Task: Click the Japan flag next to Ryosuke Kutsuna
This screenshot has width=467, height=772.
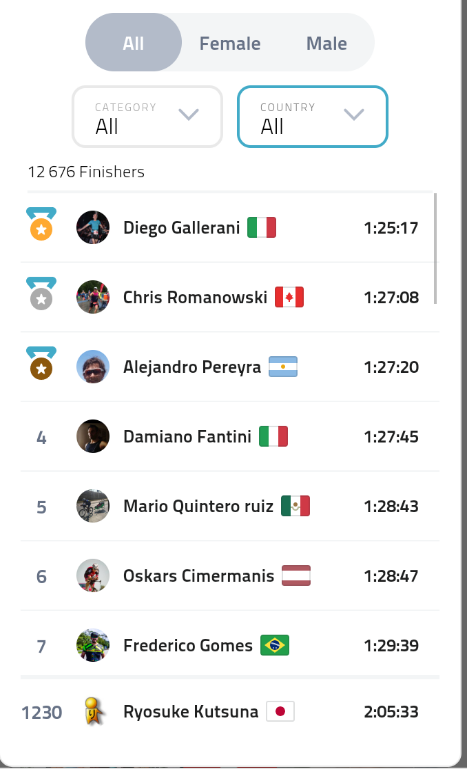Action: 280,711
